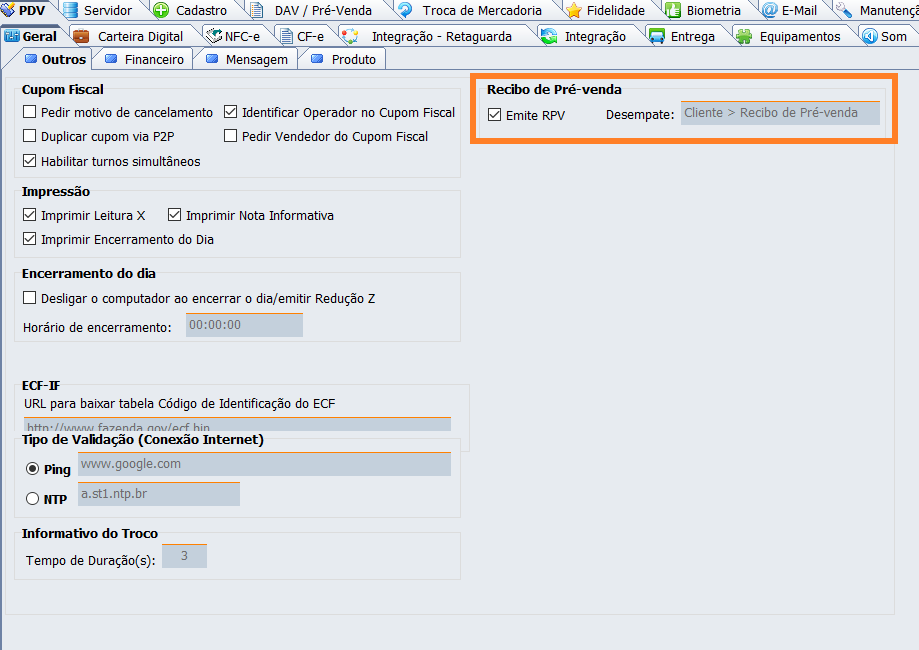Image resolution: width=919 pixels, height=650 pixels.
Task: Click the document icon on DAV / Pré-Venda tab
Action: point(258,11)
